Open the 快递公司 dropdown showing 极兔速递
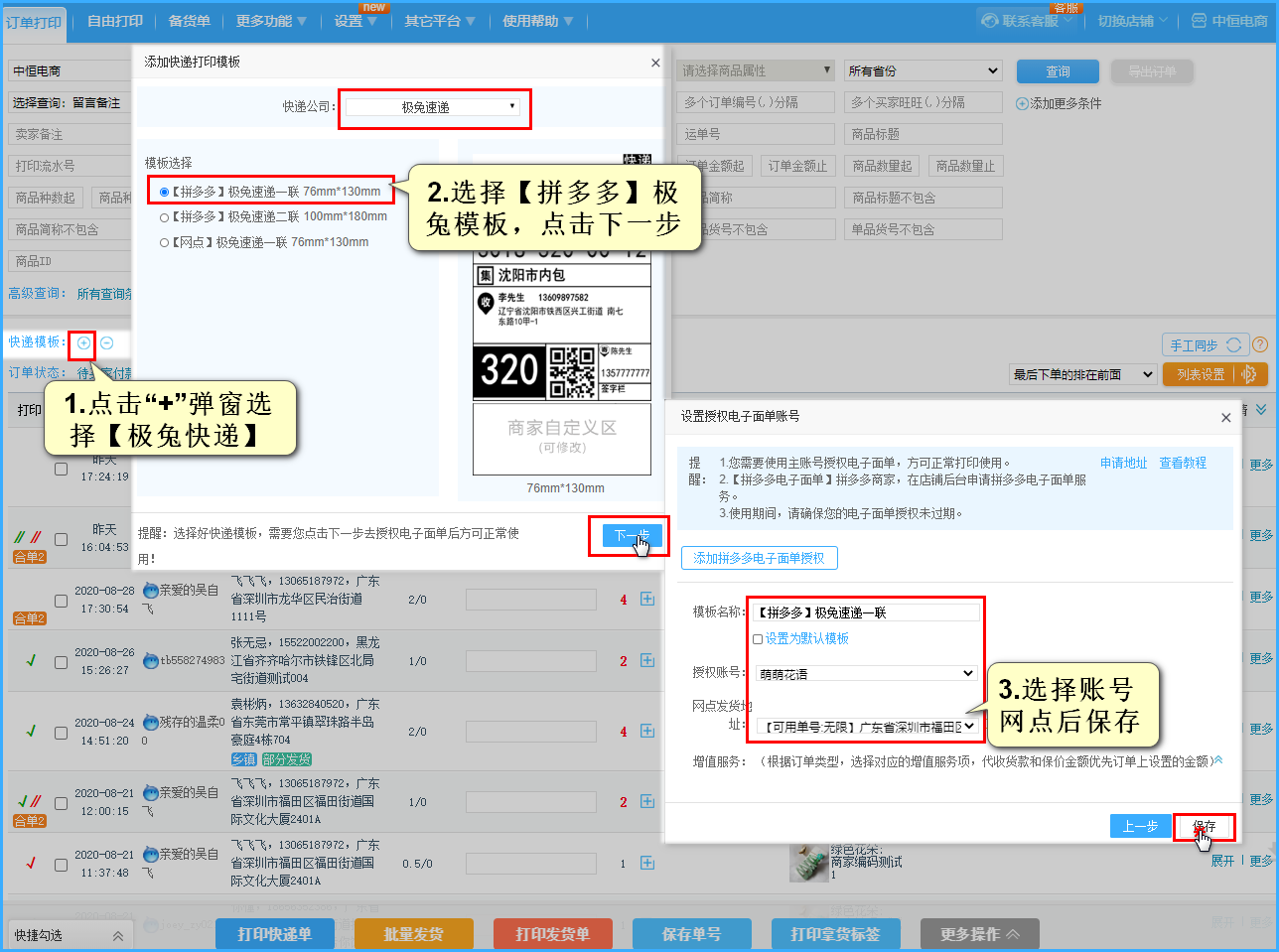The image size is (1279, 952). point(433,107)
